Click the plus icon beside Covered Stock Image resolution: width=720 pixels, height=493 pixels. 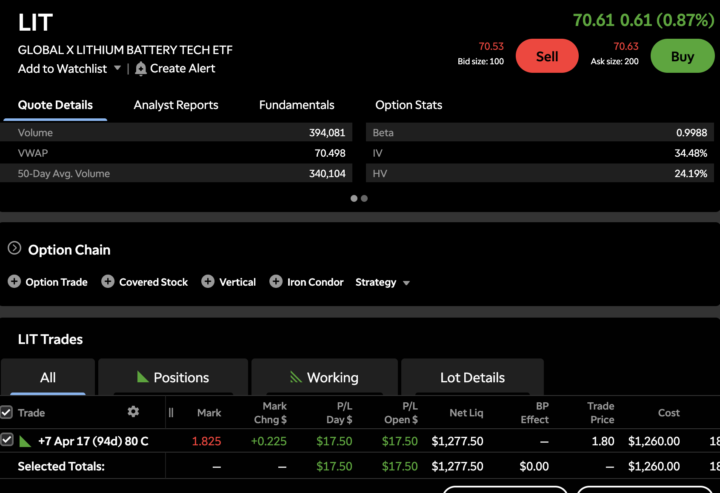click(x=108, y=282)
